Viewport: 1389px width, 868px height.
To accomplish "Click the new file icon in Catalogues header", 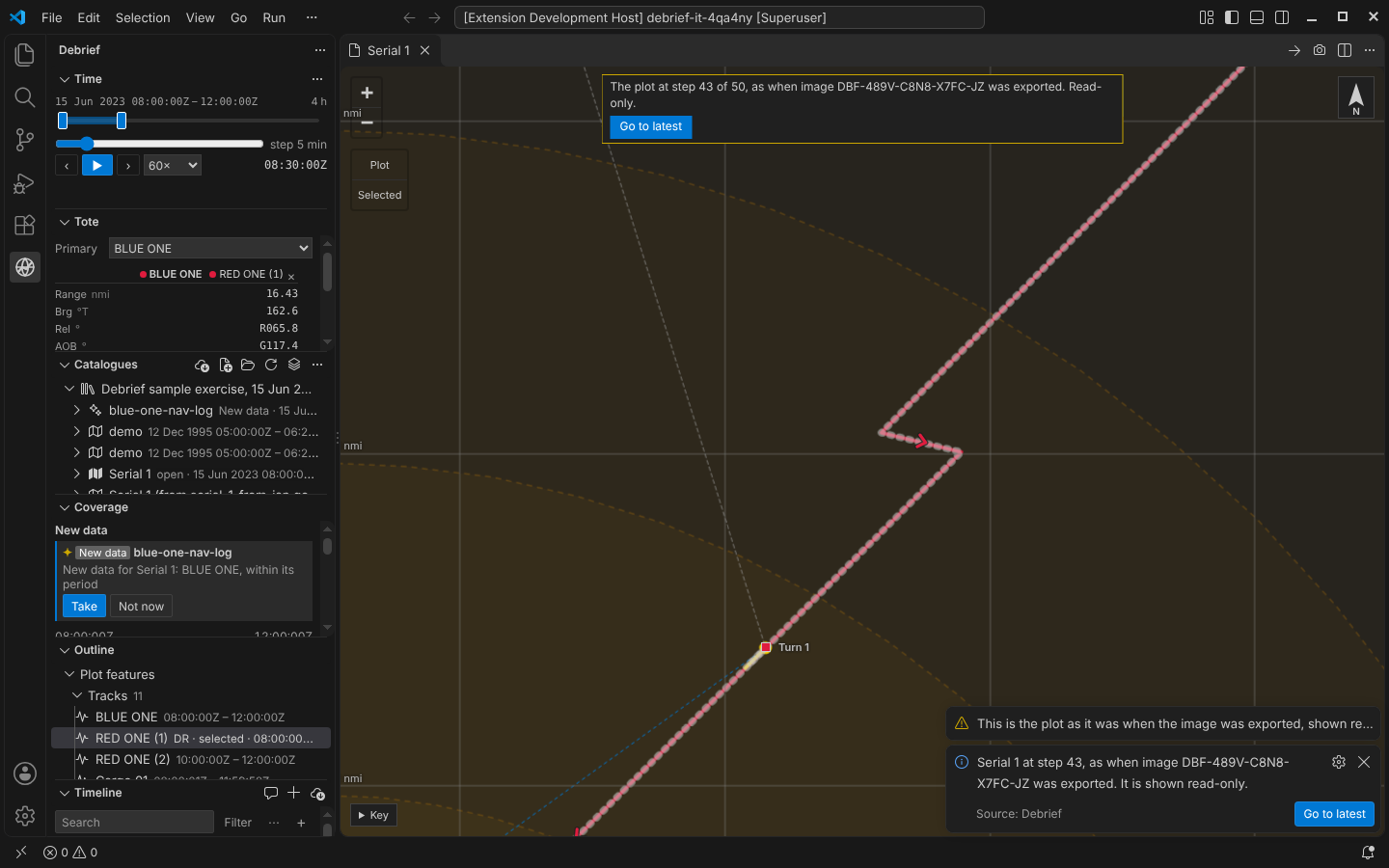I will (225, 366).
